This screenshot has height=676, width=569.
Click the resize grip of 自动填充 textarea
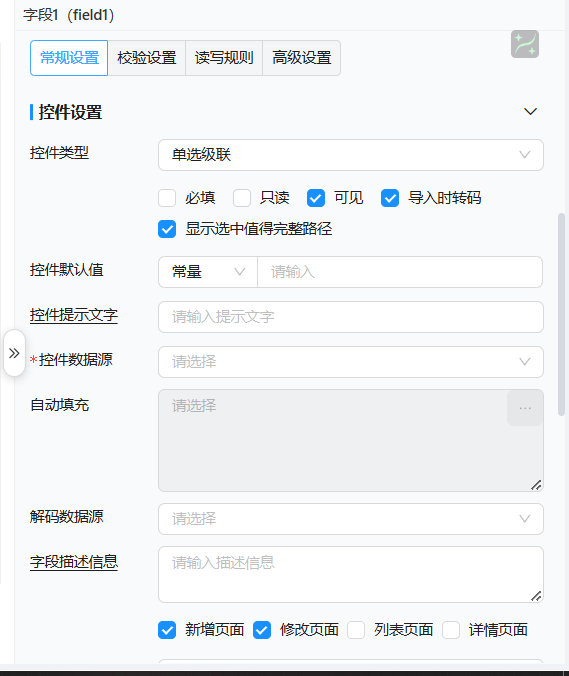pos(536,485)
